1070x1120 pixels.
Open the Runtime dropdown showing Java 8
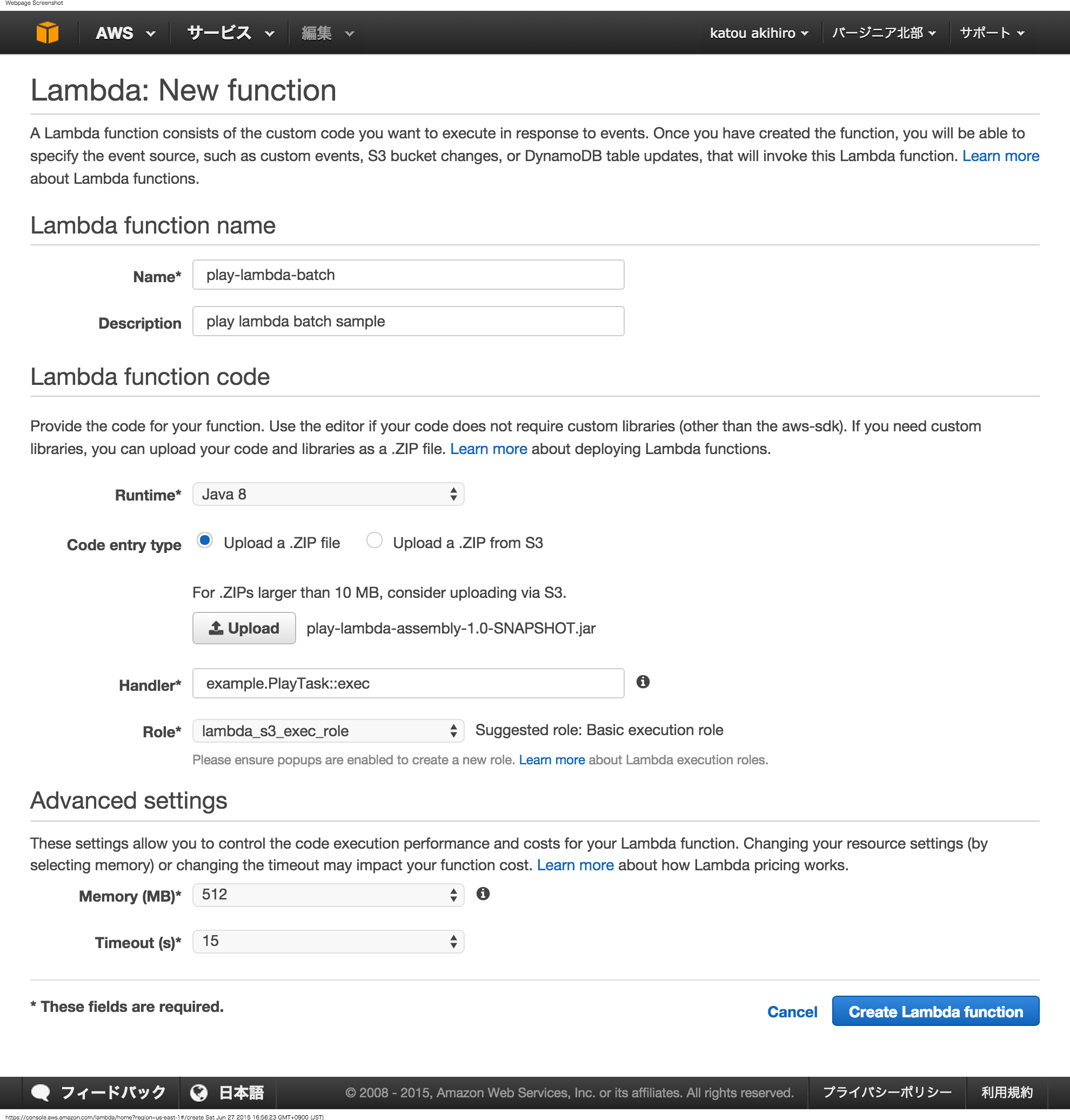[x=328, y=494]
